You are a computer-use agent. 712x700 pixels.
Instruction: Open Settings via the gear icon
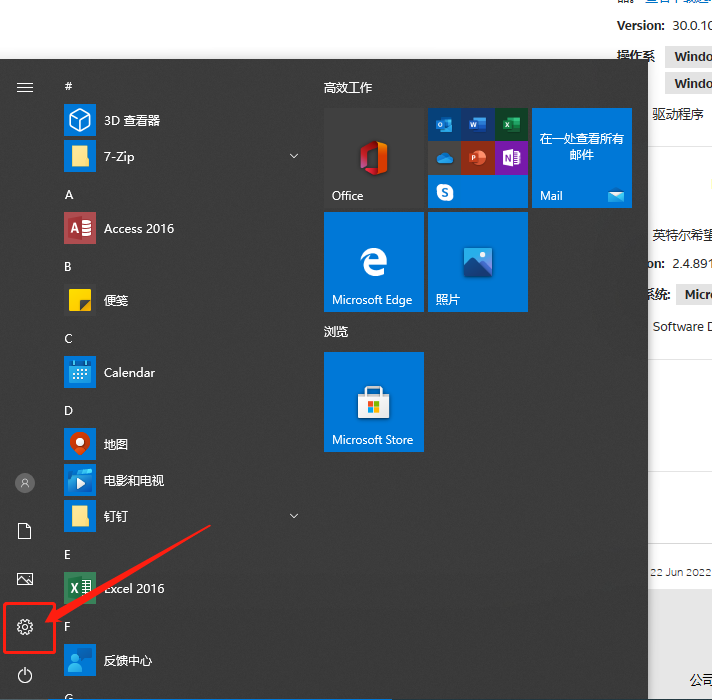pyautogui.click(x=25, y=627)
